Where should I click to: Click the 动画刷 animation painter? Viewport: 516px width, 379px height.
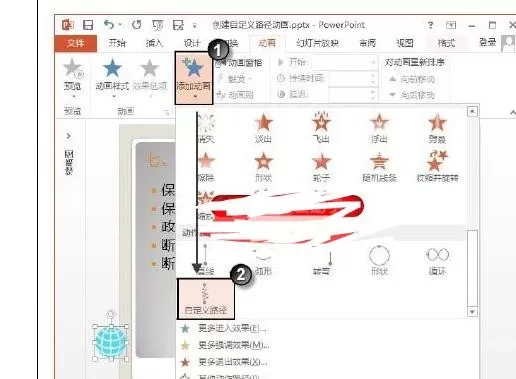pyautogui.click(x=235, y=95)
